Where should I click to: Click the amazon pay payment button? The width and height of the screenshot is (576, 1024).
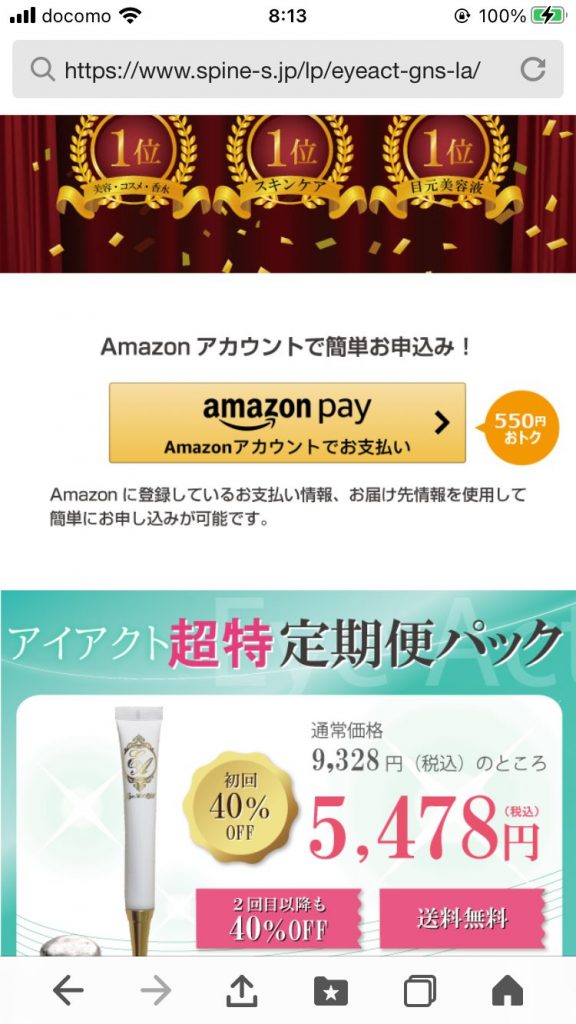287,423
